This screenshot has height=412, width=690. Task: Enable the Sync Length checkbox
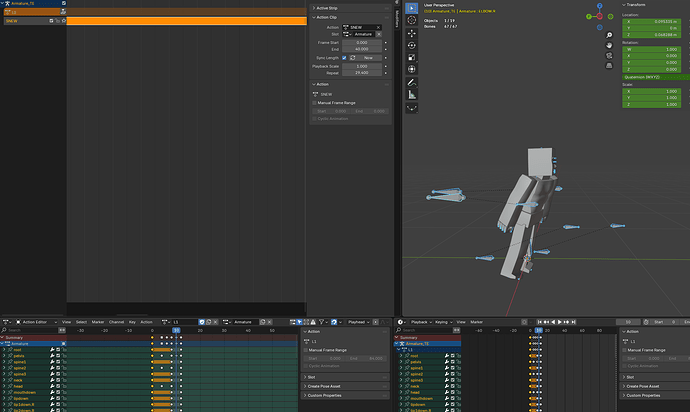(344, 58)
